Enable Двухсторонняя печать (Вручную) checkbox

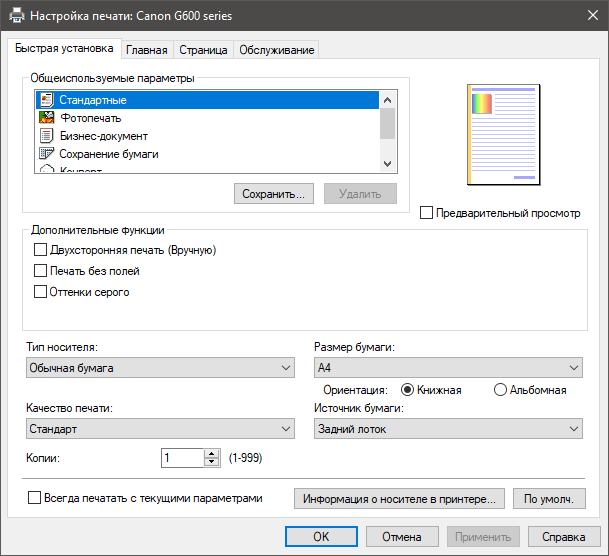(x=40, y=250)
